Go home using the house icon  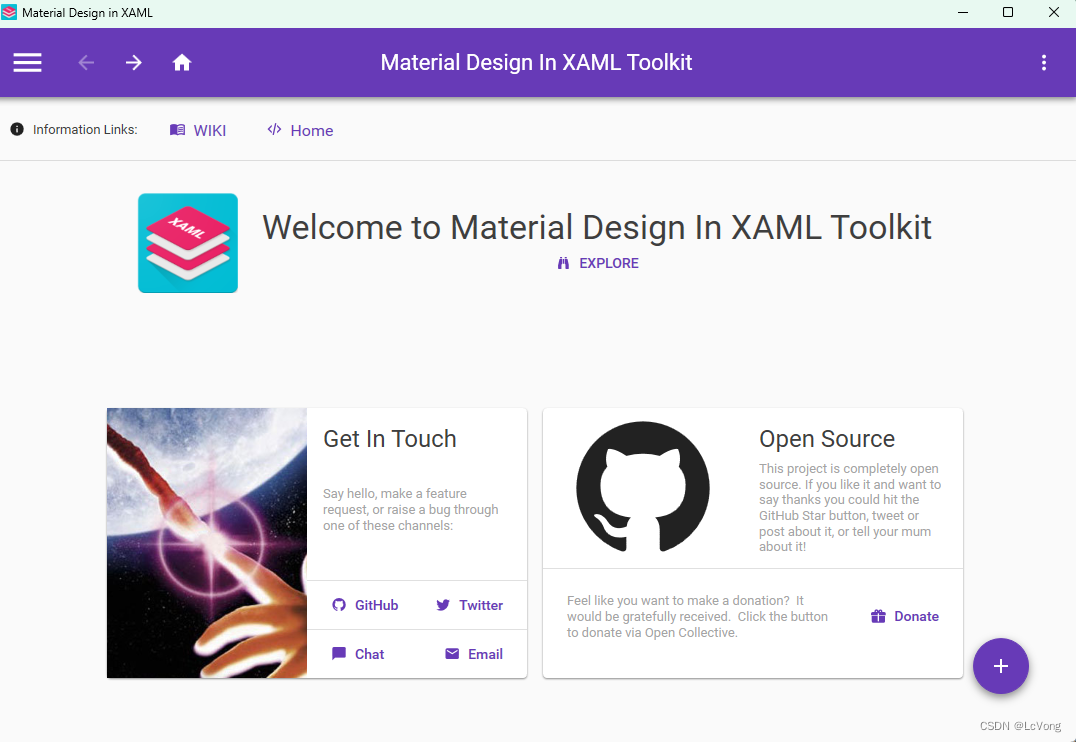[182, 62]
